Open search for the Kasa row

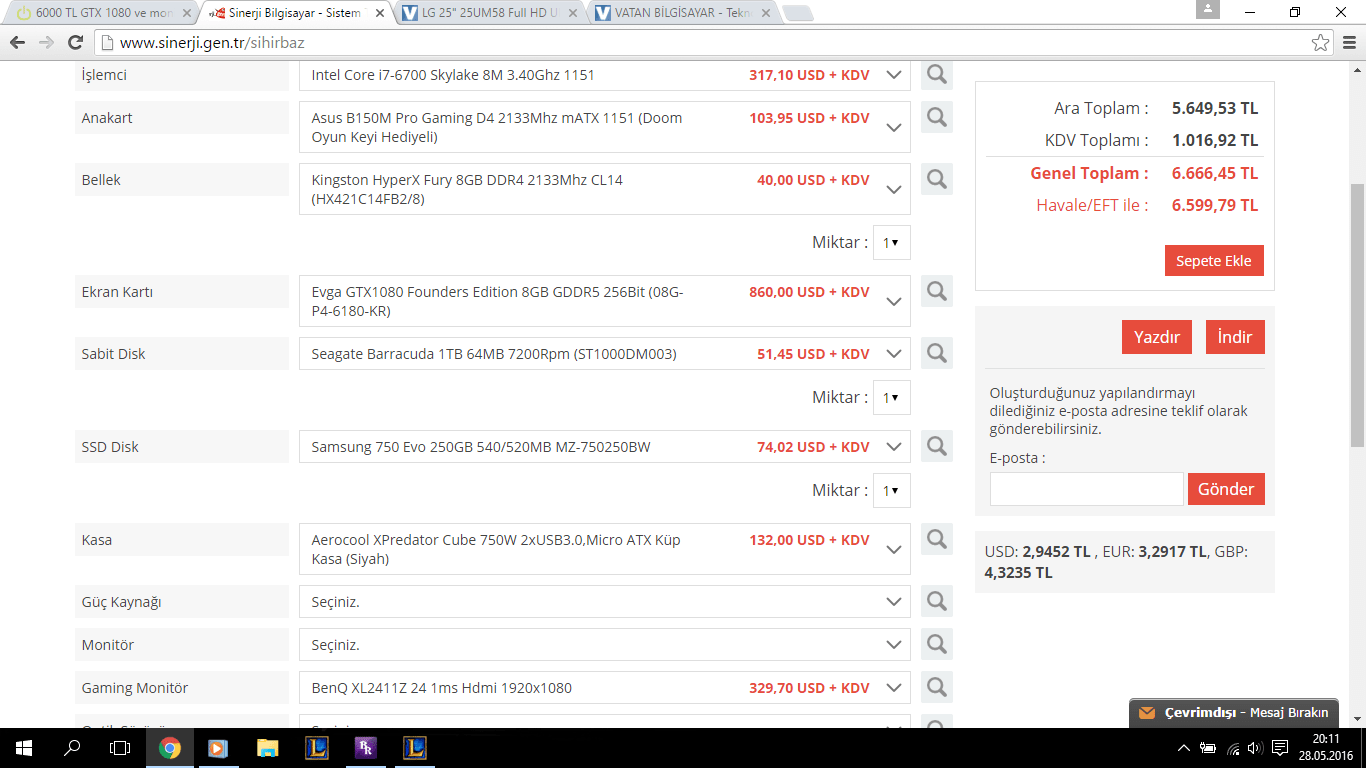click(x=937, y=539)
